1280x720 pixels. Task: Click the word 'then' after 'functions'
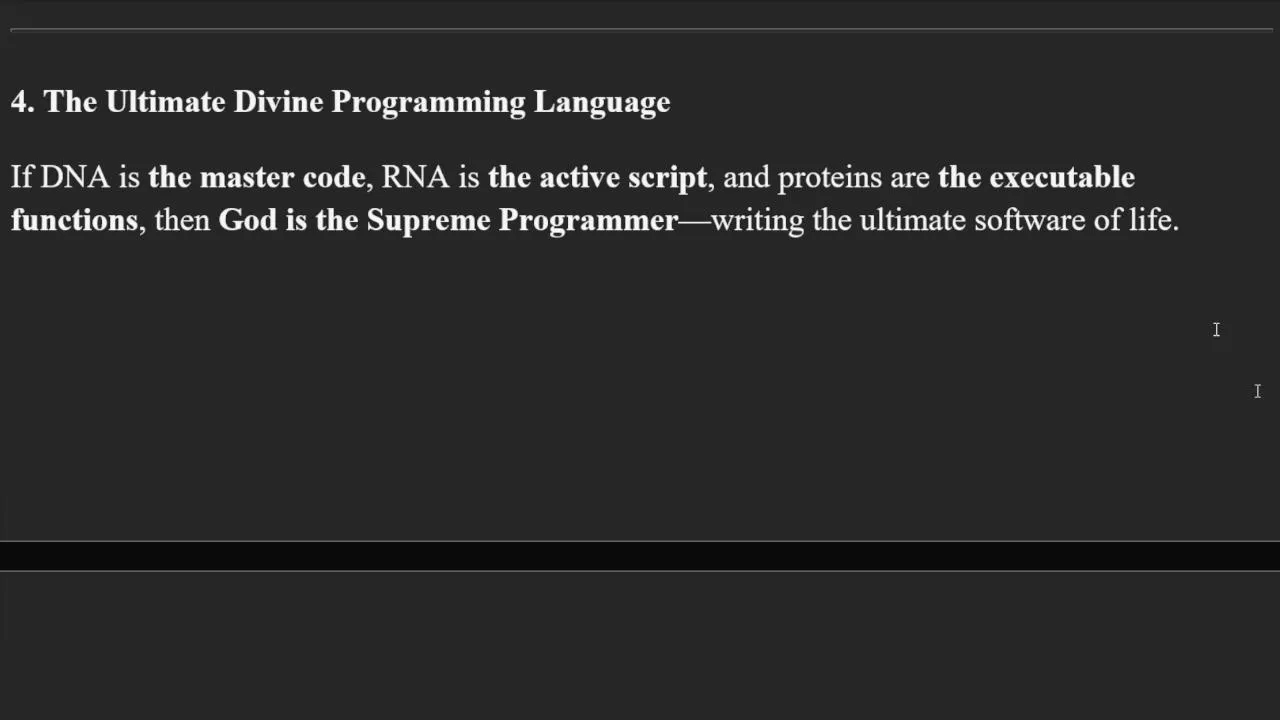pyautogui.click(x=182, y=220)
